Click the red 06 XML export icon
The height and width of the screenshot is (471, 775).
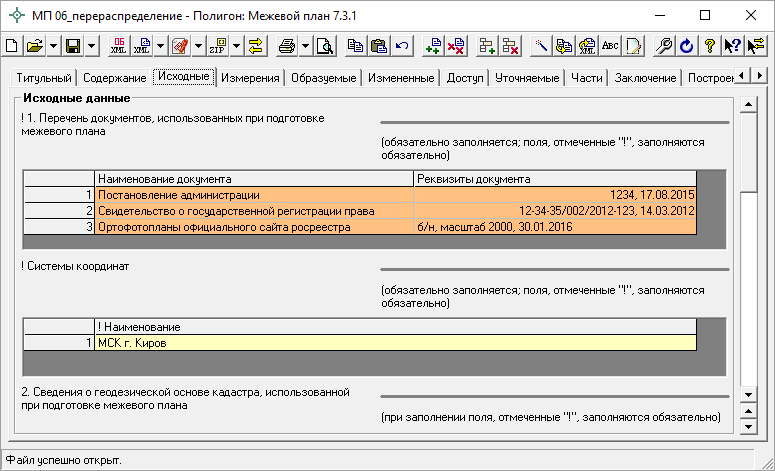click(x=119, y=46)
